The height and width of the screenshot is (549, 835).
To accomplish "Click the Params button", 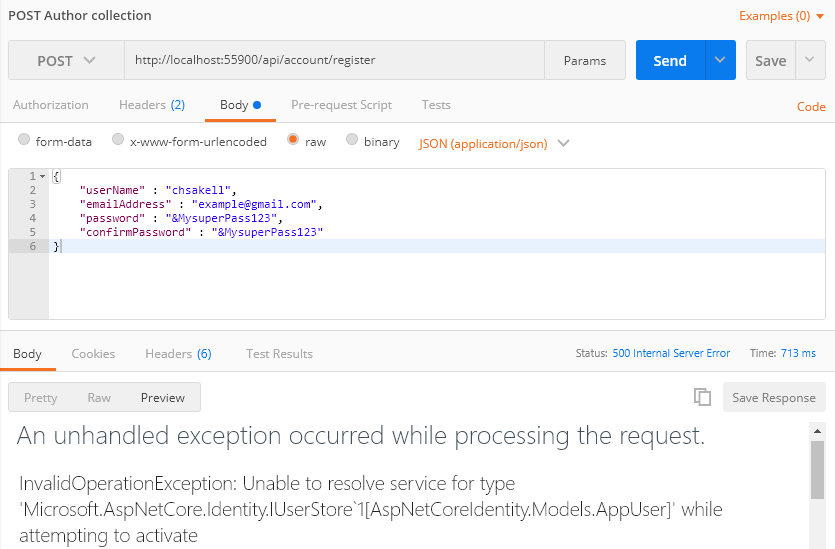I will pyautogui.click(x=585, y=60).
